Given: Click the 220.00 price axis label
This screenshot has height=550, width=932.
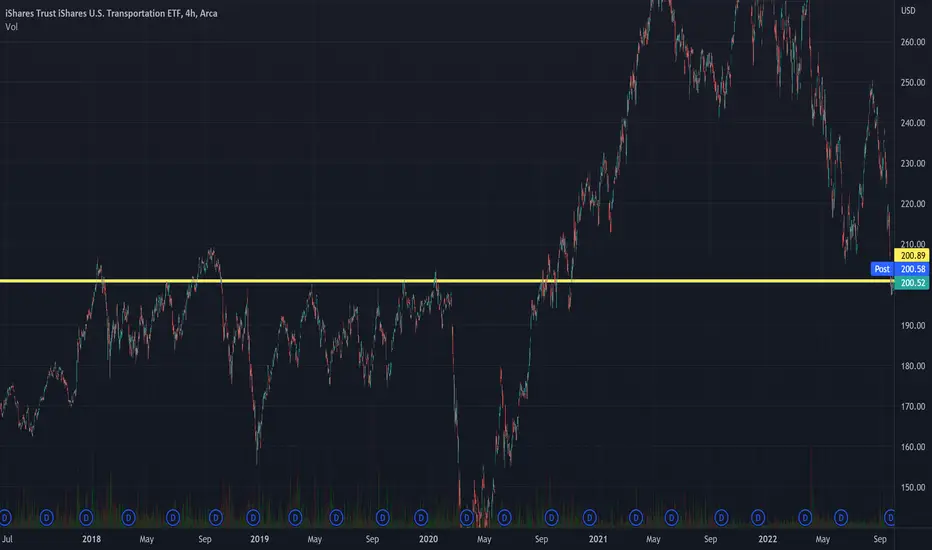Looking at the screenshot, I should [x=913, y=204].
